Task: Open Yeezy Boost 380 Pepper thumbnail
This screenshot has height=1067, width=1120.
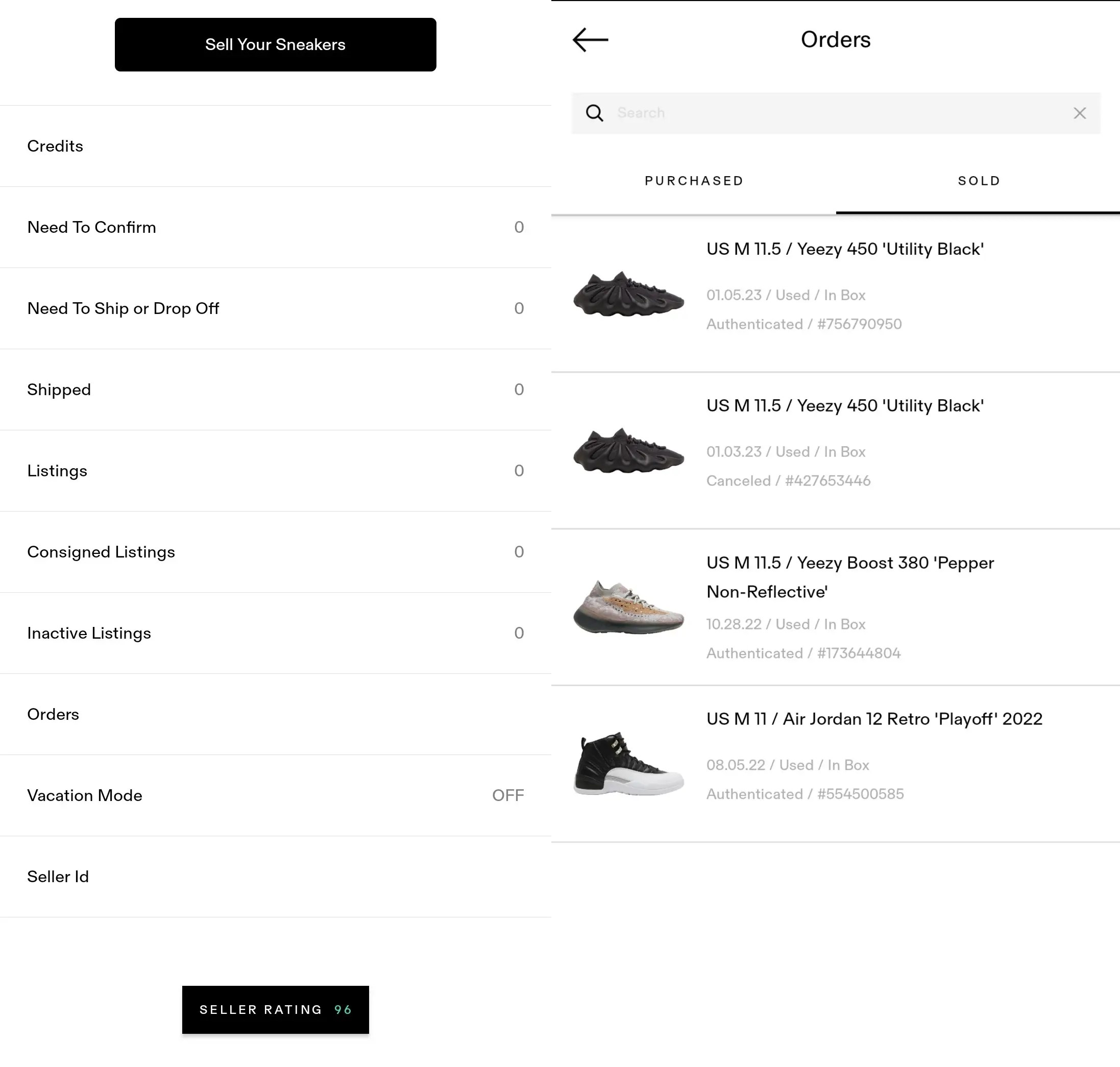Action: click(x=628, y=607)
